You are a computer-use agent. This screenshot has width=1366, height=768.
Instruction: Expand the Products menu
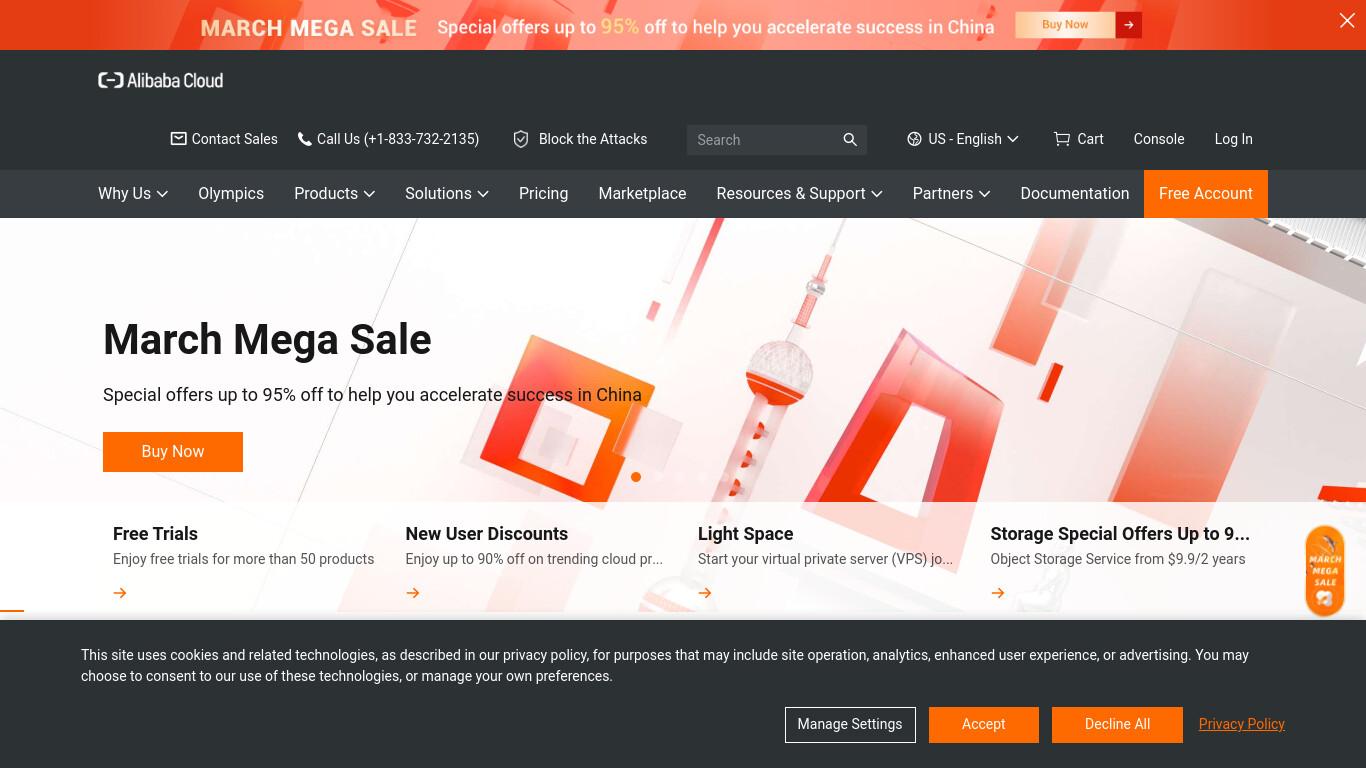pos(334,194)
